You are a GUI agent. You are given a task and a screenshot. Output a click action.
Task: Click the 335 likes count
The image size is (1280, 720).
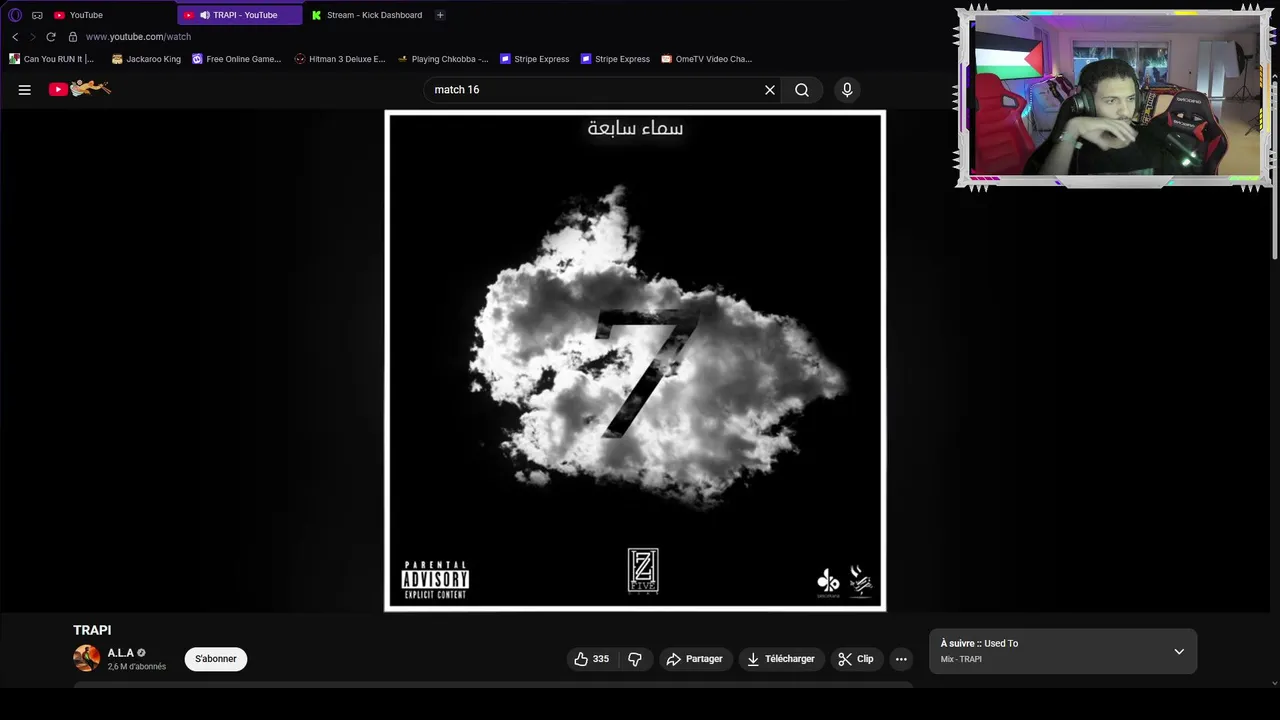click(601, 659)
